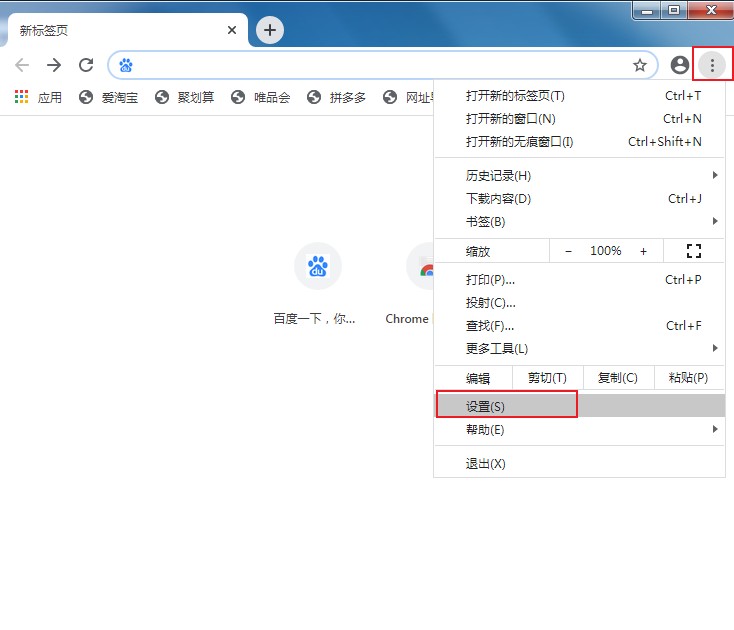Viewport: 734px width, 630px height.
Task: Select 打开新的无痕窗口(I) menu item
Action: click(580, 142)
